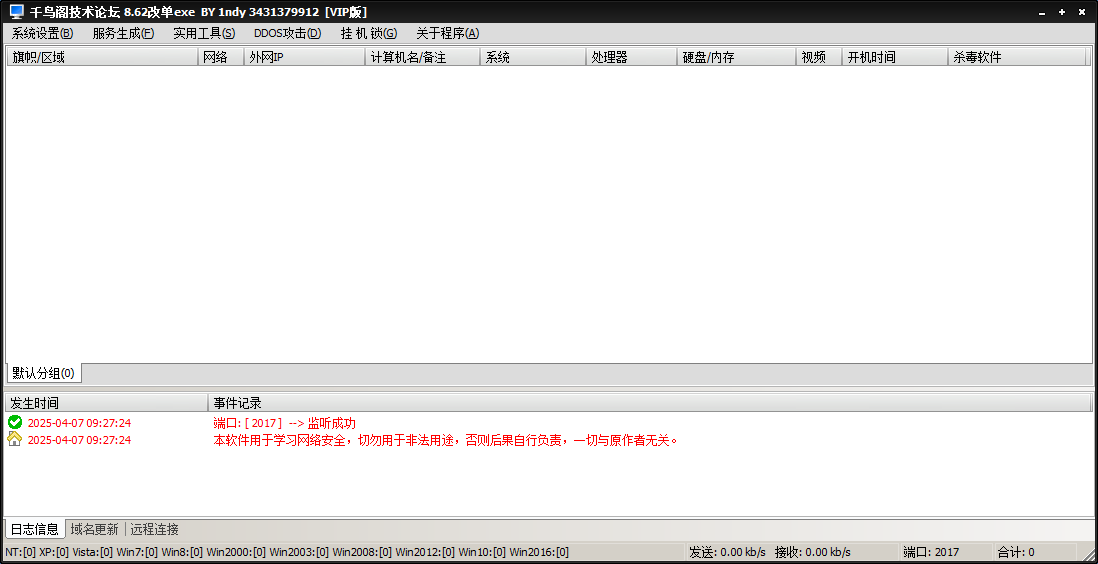Sort by the 外网IP column header
Image resolution: width=1098 pixels, height=564 pixels.
pos(305,57)
